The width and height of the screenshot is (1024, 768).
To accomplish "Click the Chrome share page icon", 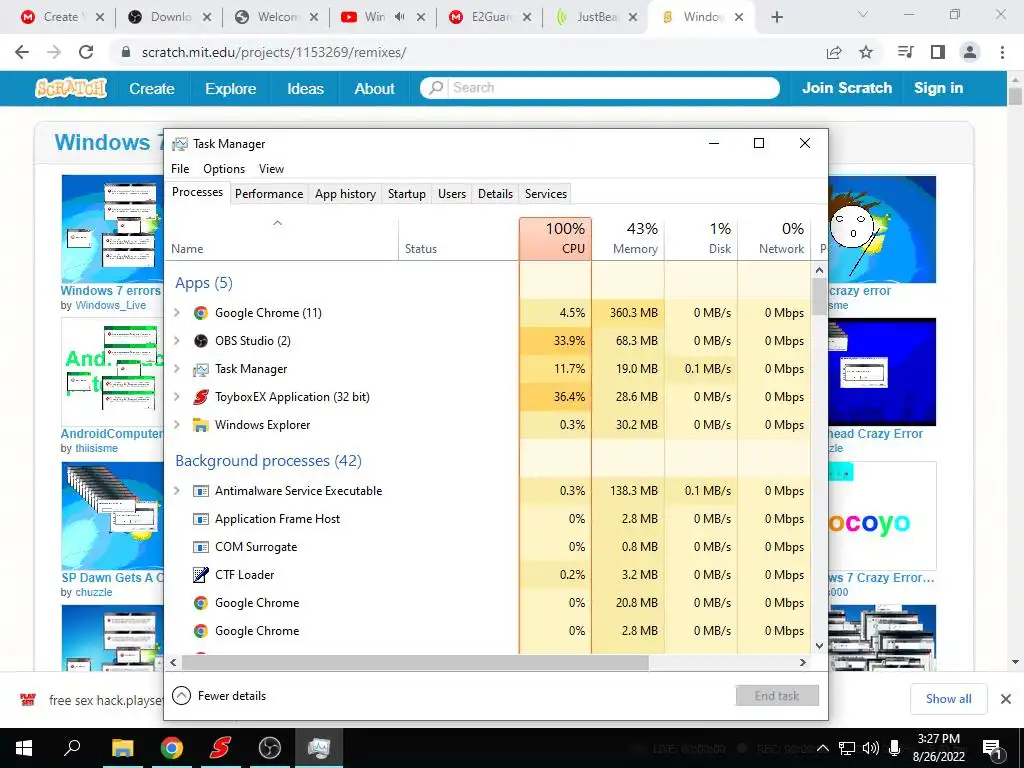I will (834, 52).
